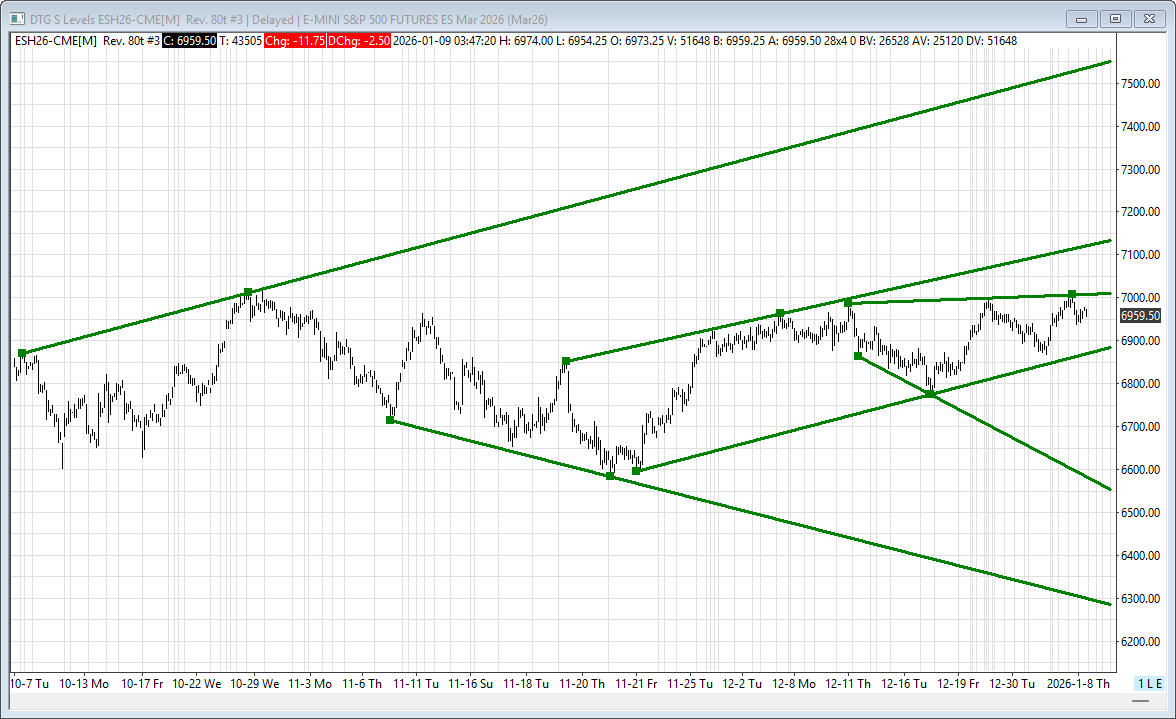Close the ESH26-CME chart window

[x=1150, y=18]
